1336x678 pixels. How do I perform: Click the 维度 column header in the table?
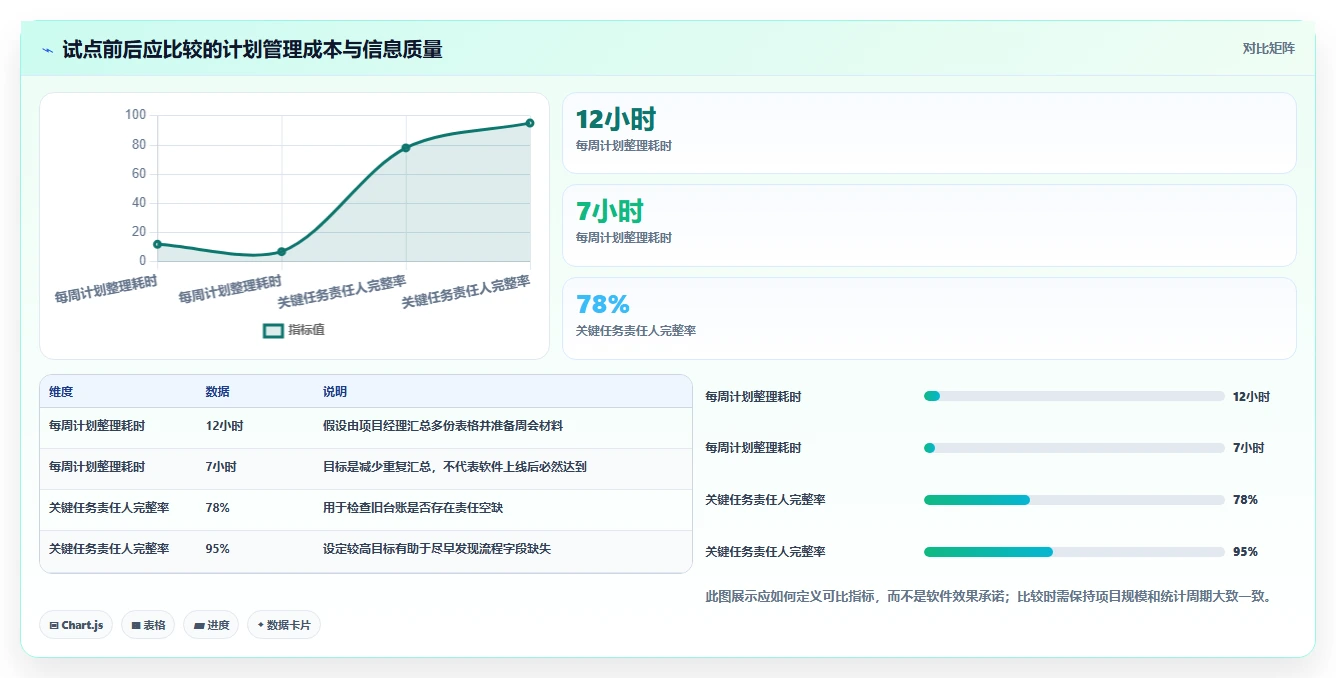(61, 392)
